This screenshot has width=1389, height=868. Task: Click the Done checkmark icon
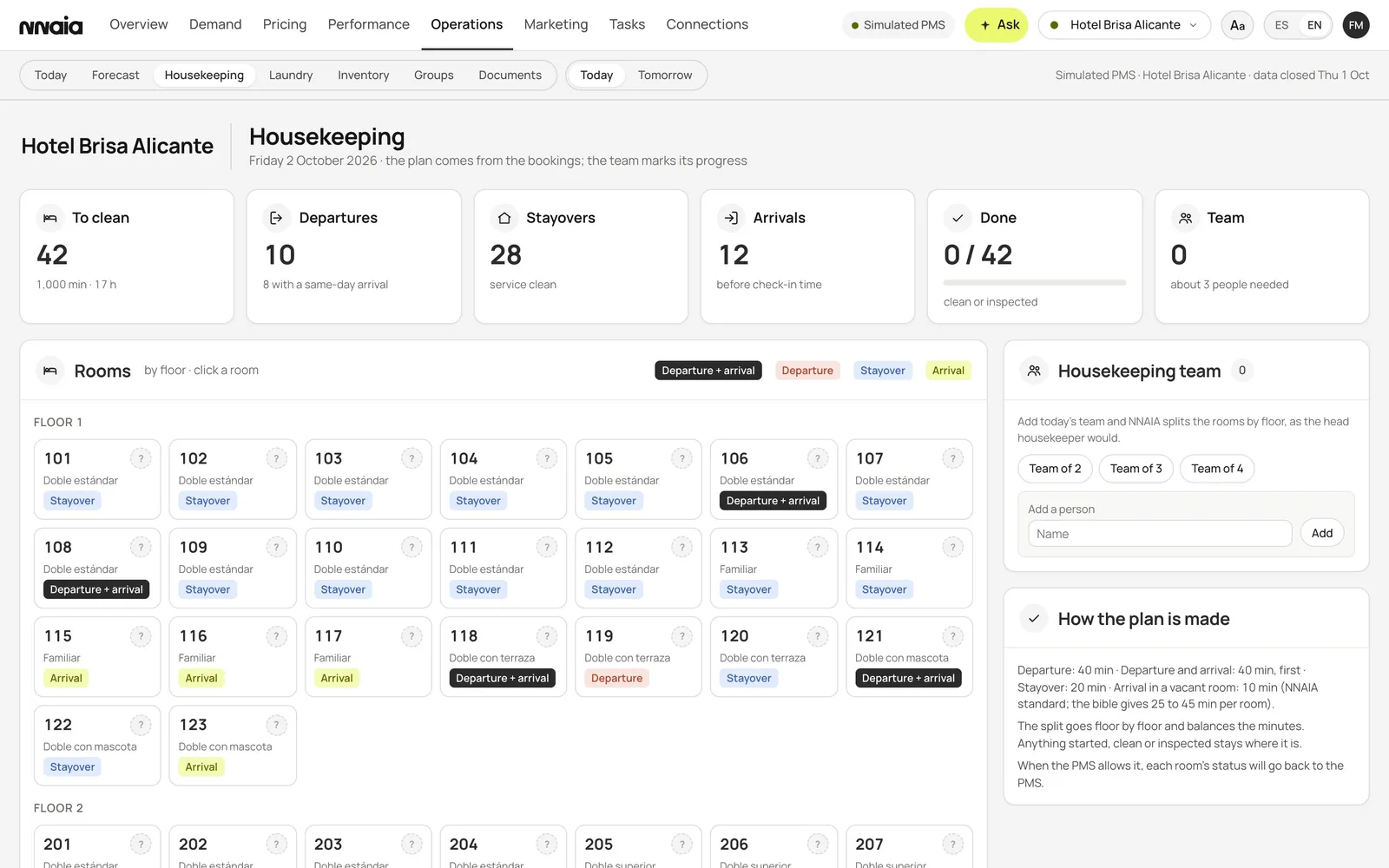pyautogui.click(x=958, y=218)
